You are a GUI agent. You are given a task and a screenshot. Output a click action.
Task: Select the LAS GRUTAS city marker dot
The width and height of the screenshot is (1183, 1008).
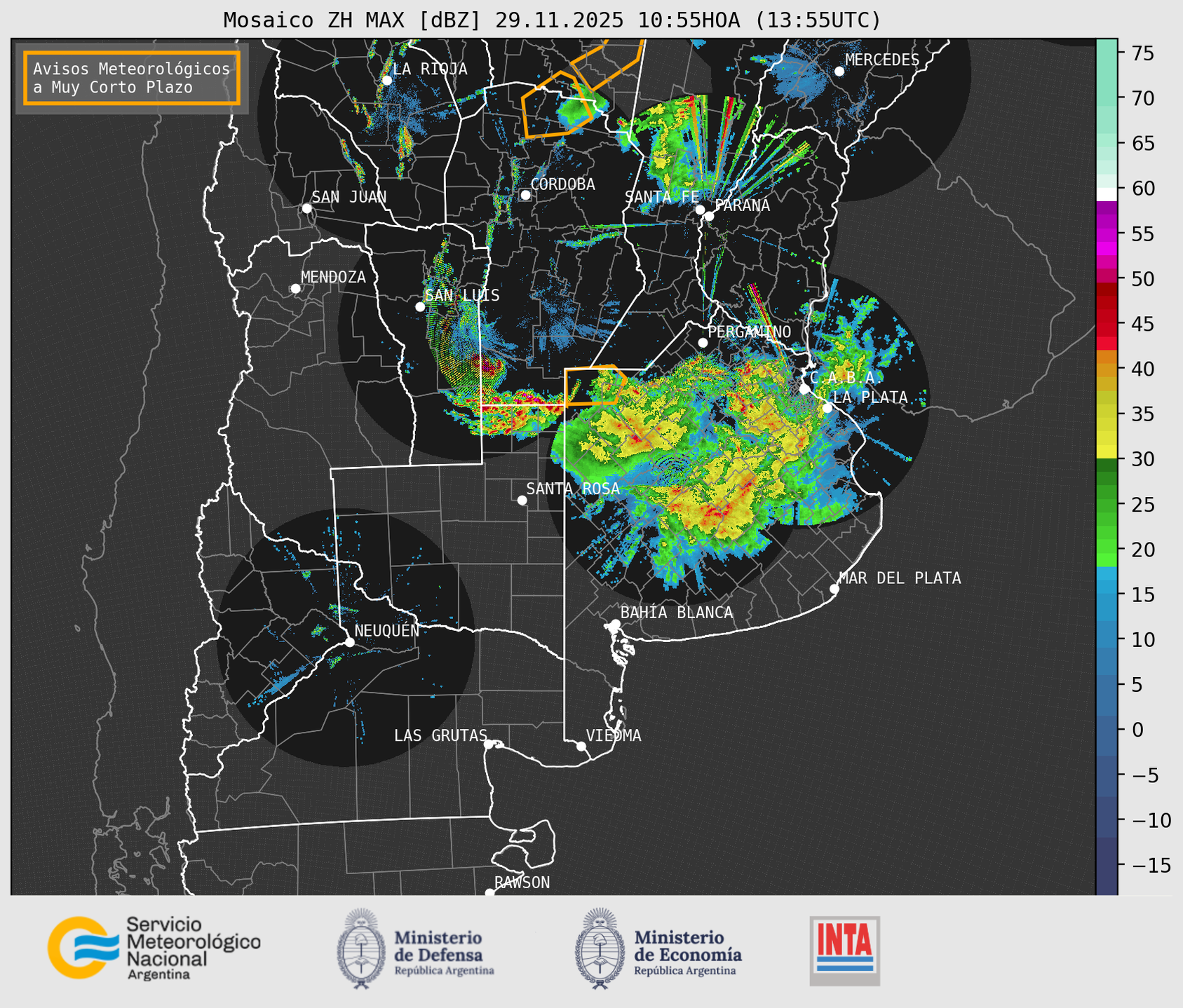(x=489, y=744)
